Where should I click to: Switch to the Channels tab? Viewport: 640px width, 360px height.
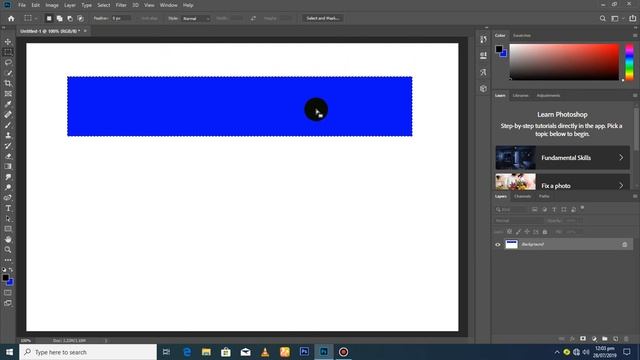522,196
